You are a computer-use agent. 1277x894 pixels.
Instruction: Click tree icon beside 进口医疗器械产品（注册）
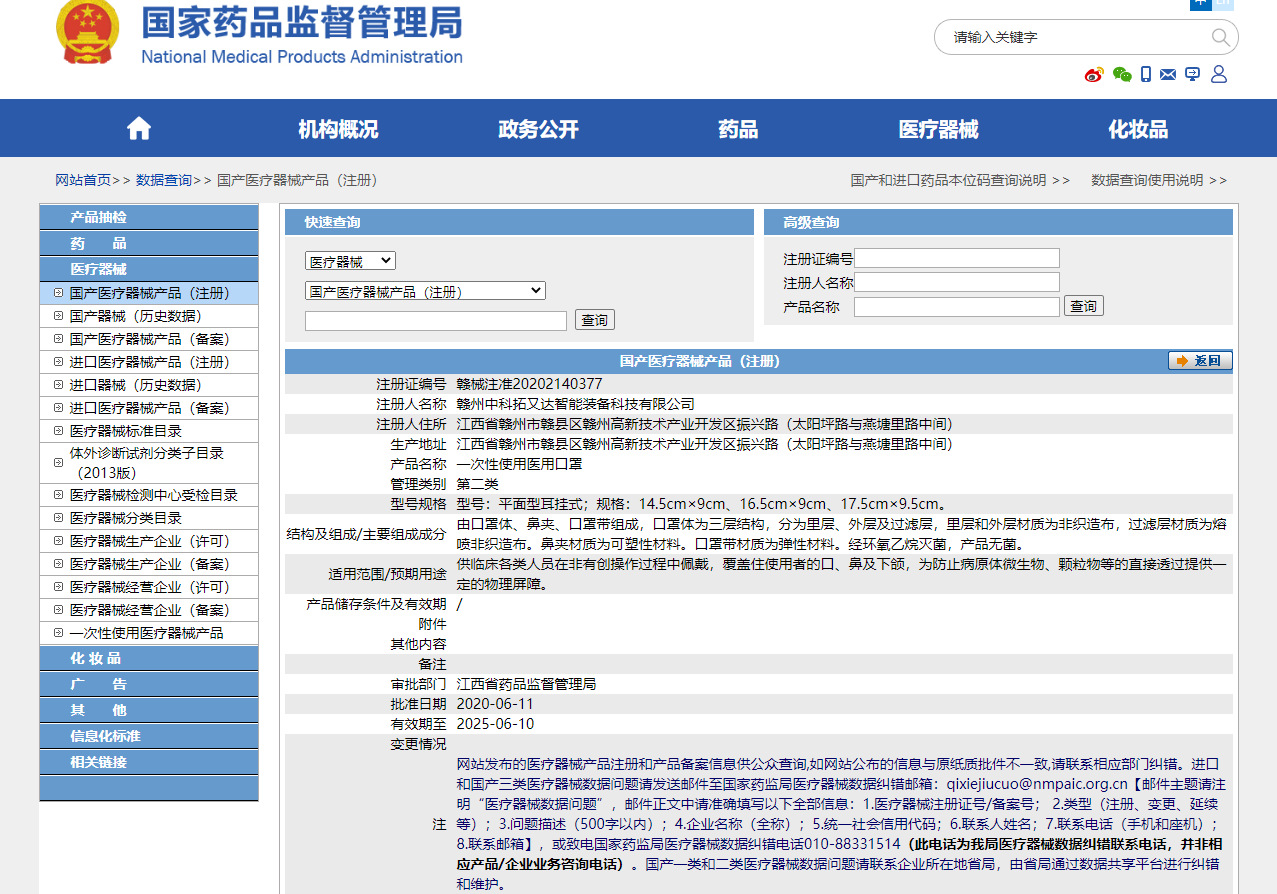tap(58, 362)
